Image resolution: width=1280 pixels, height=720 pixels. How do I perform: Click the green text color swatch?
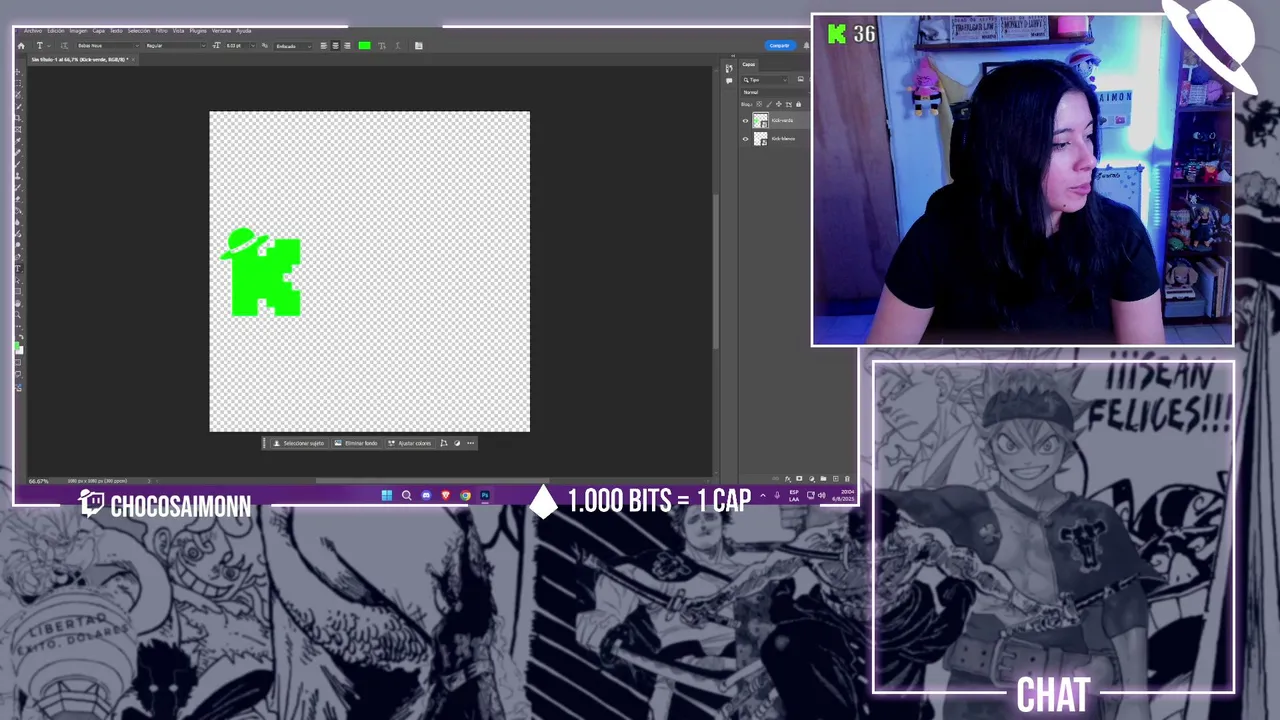click(x=364, y=45)
